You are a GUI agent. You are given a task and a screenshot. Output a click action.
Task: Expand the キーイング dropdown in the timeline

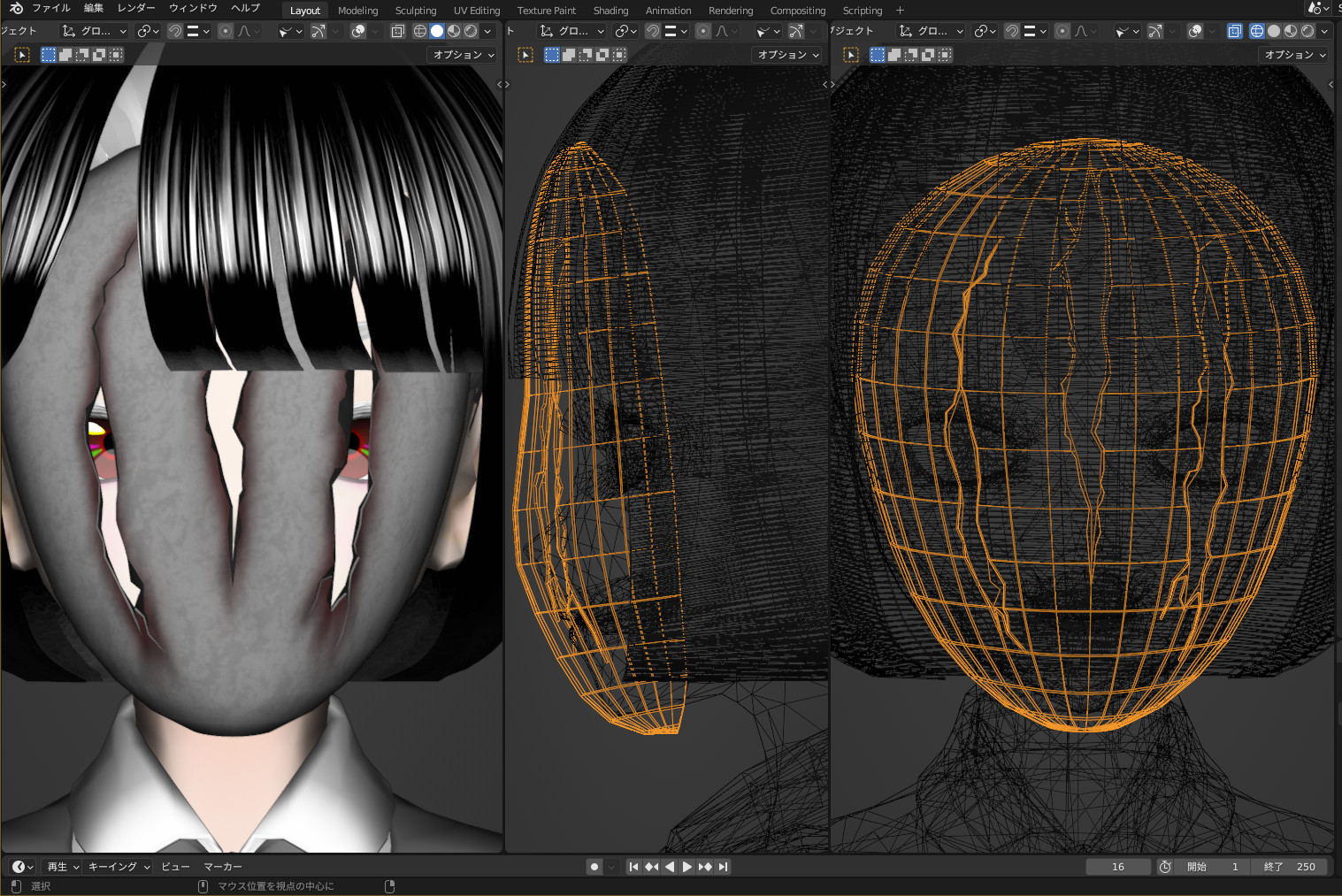pyautogui.click(x=115, y=866)
